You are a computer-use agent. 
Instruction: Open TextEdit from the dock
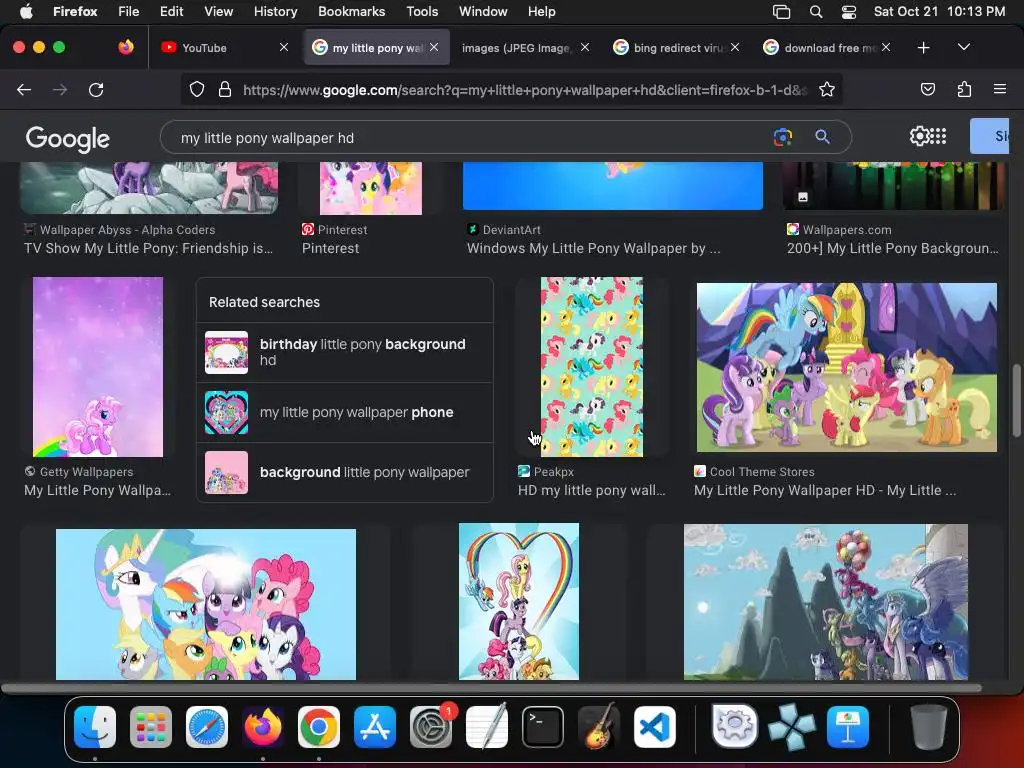[487, 727]
